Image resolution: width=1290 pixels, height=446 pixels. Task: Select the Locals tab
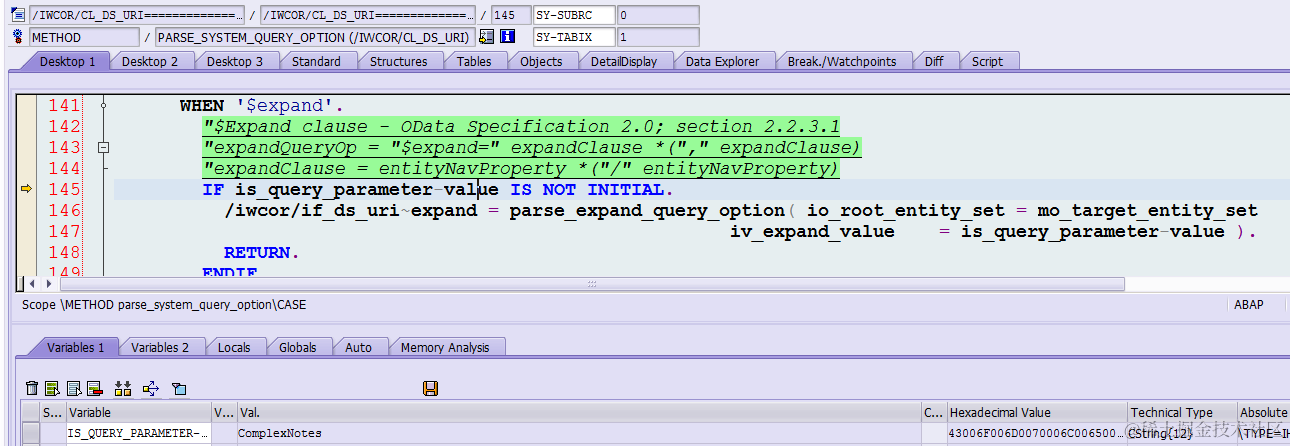coord(234,347)
